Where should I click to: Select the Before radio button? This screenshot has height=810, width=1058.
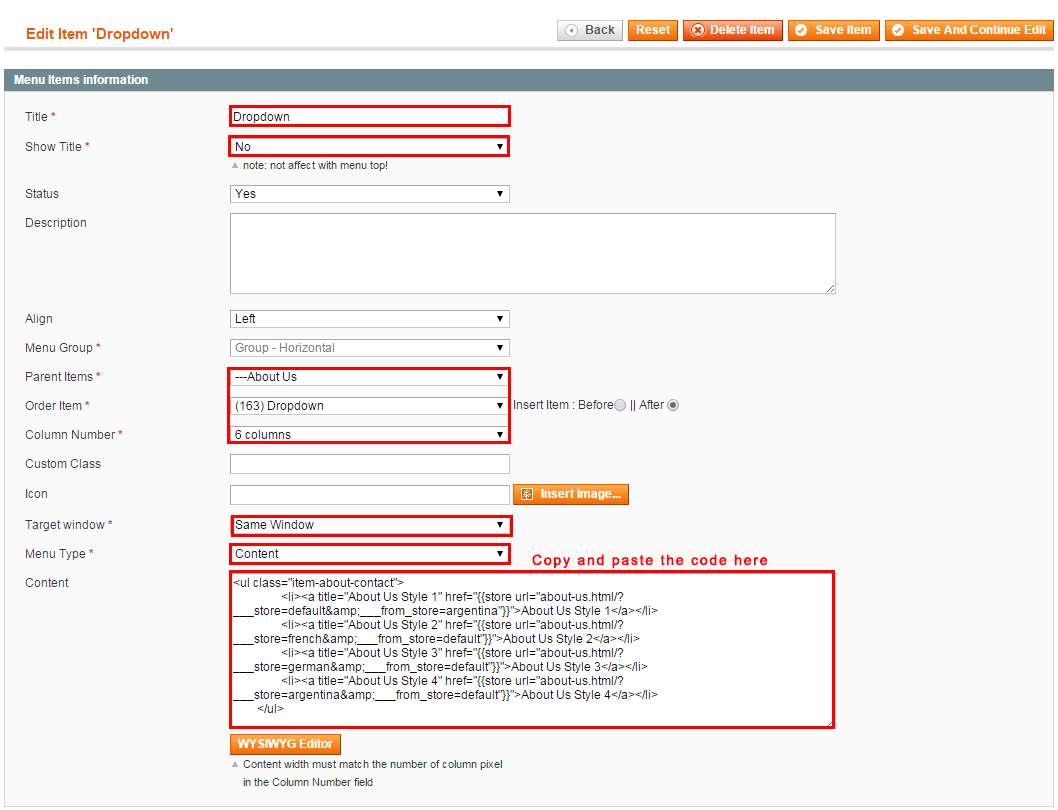coord(620,405)
